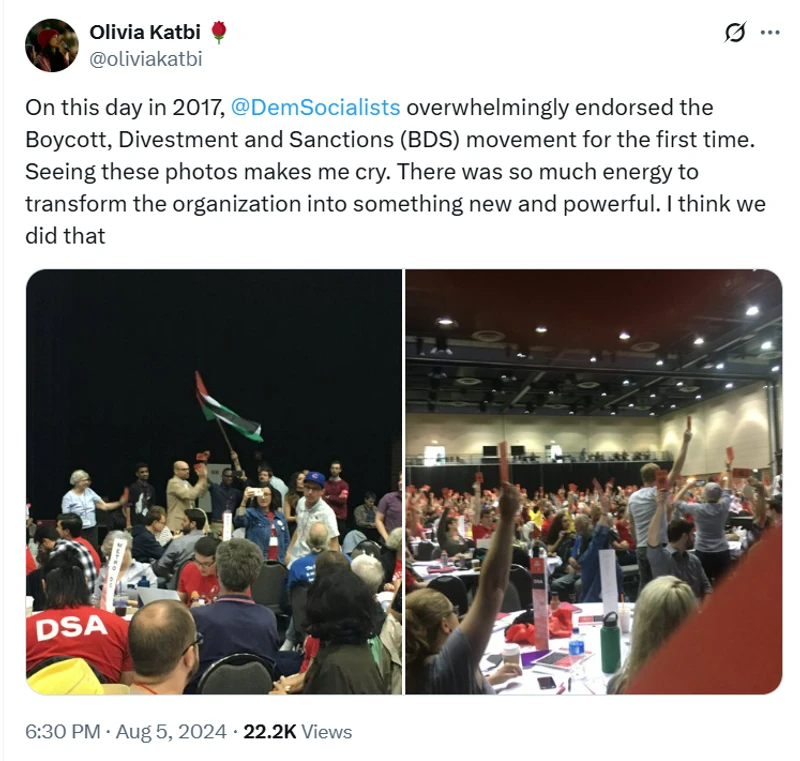Click the Olivia Katbi display name
800x761 pixels.
point(145,32)
